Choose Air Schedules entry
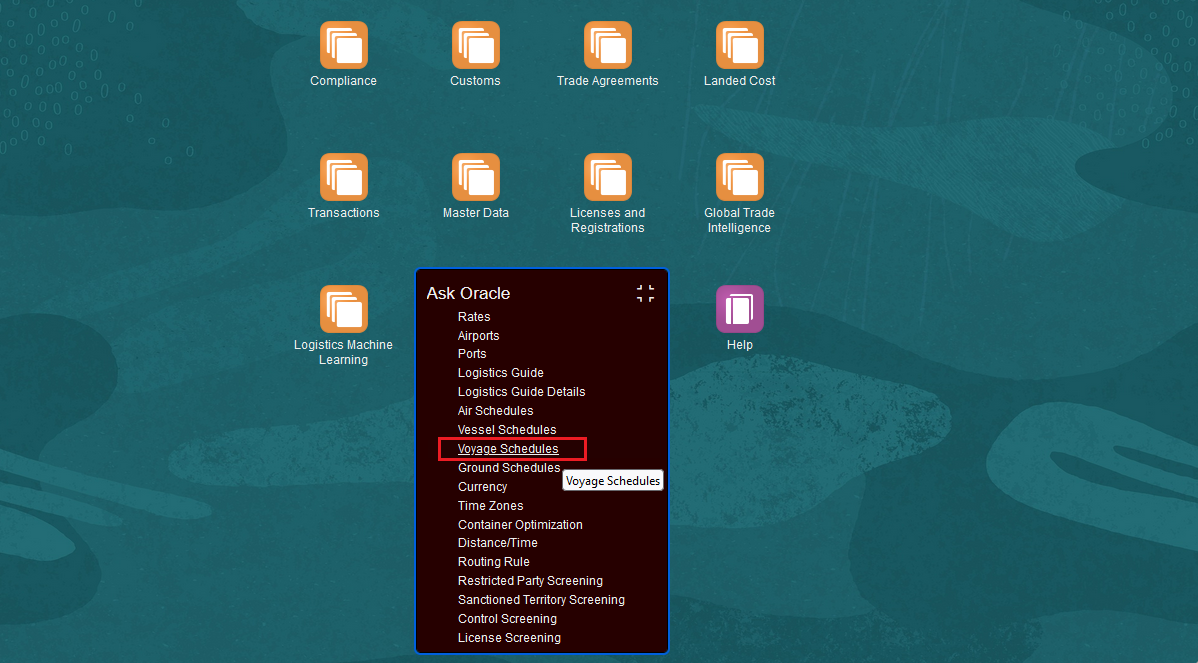 coord(495,411)
